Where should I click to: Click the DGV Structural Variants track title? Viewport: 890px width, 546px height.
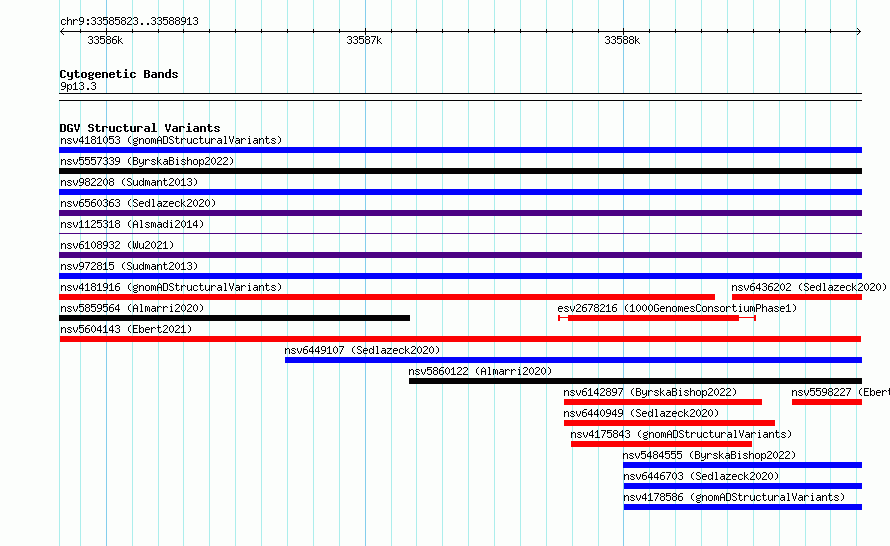[x=140, y=128]
